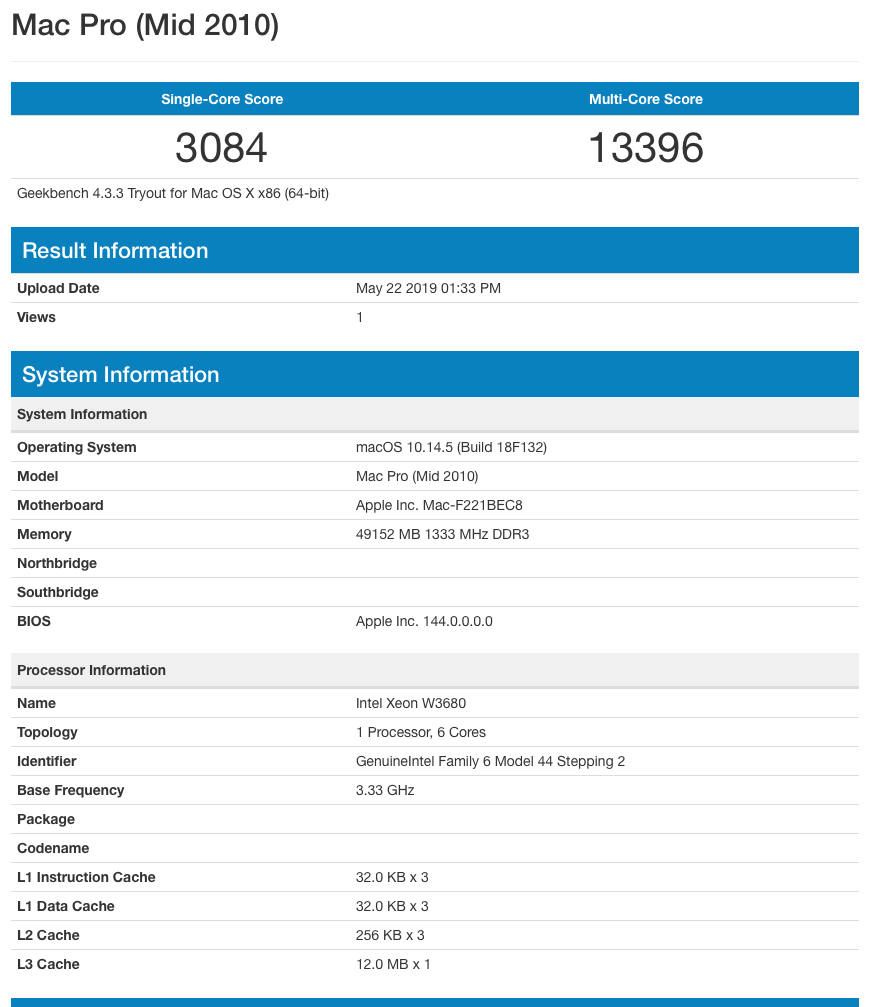This screenshot has width=870, height=1007.
Task: Select macOS 10.14.5 (Build 18F132) value
Action: (451, 448)
